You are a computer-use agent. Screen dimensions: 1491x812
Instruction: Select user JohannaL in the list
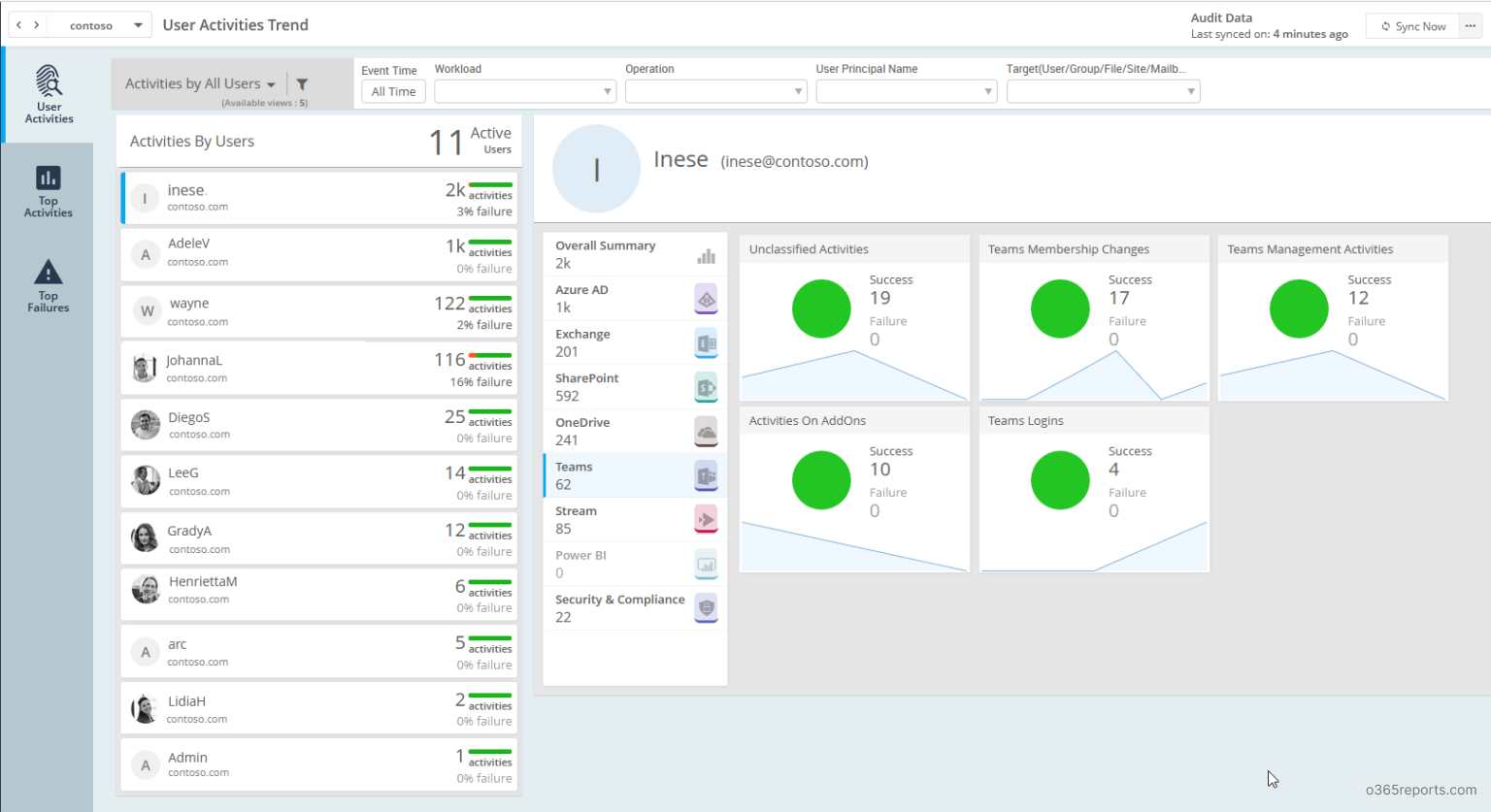pyautogui.click(x=319, y=369)
